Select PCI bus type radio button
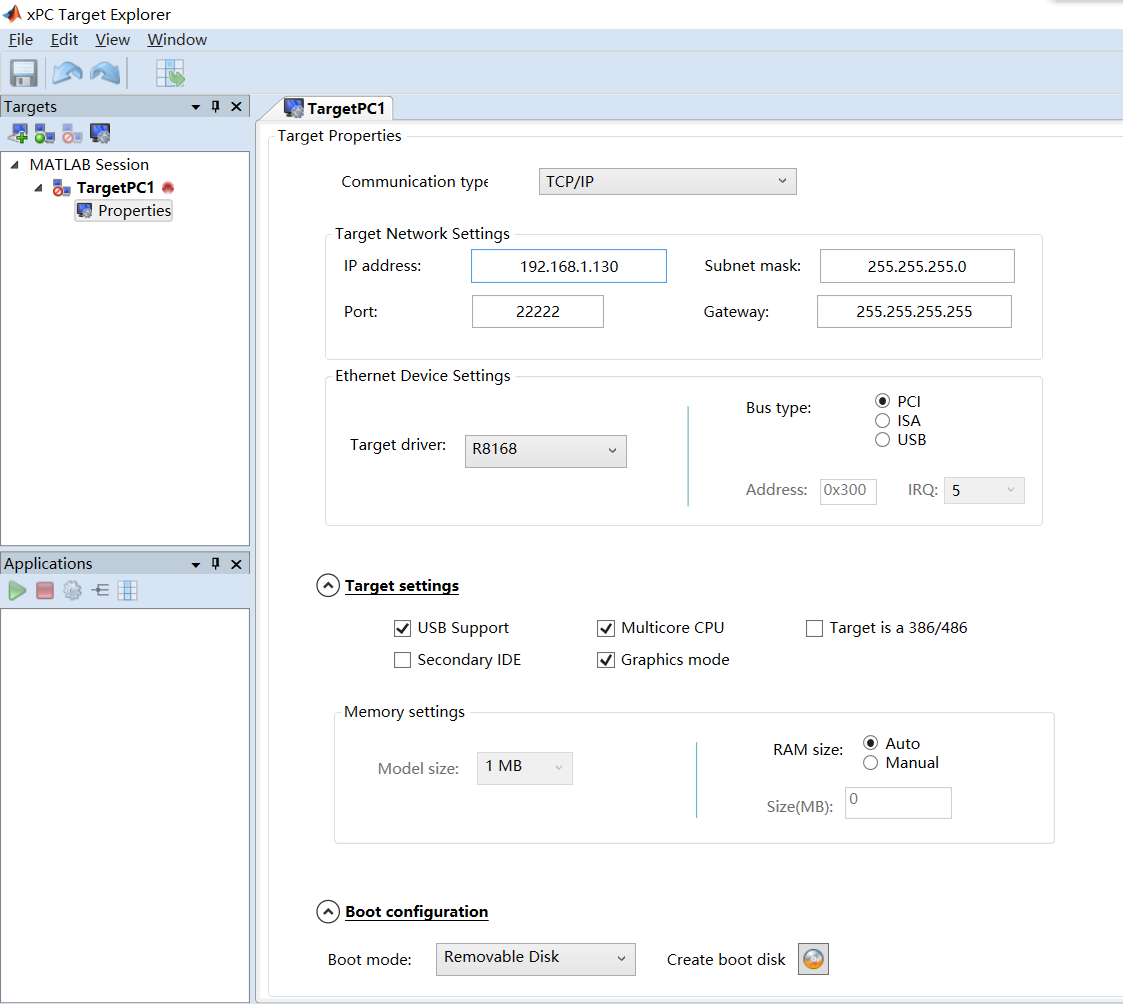The width and height of the screenshot is (1123, 1004). coord(882,401)
